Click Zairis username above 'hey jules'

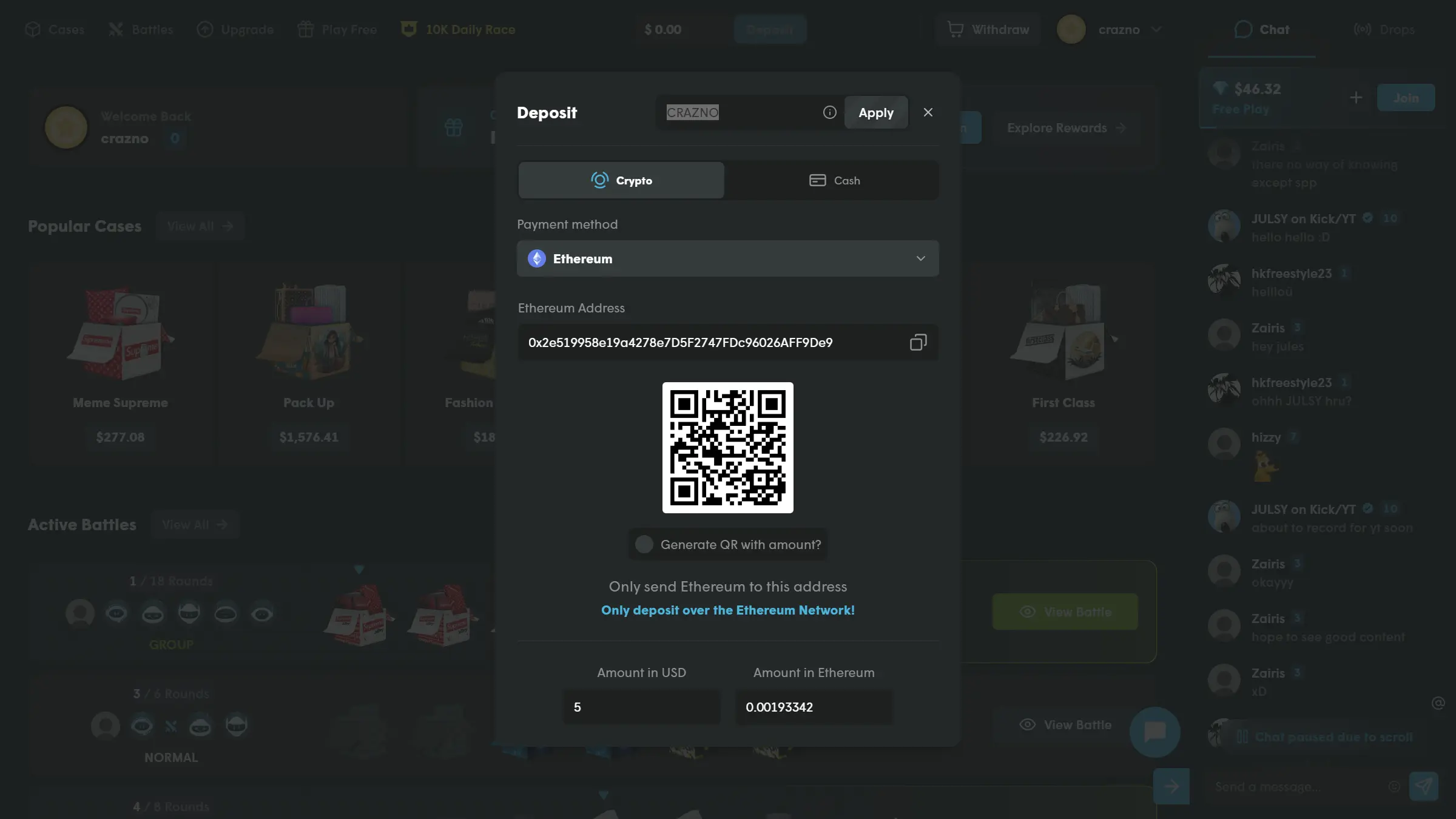1268,328
